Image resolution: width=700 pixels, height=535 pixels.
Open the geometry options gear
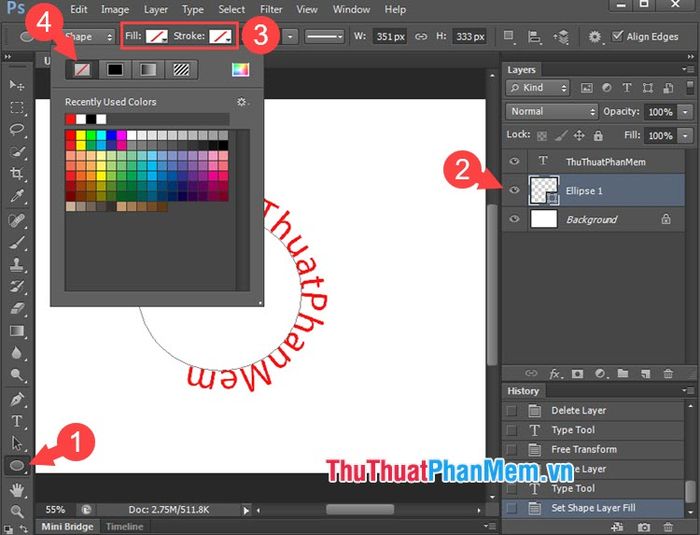[x=594, y=37]
